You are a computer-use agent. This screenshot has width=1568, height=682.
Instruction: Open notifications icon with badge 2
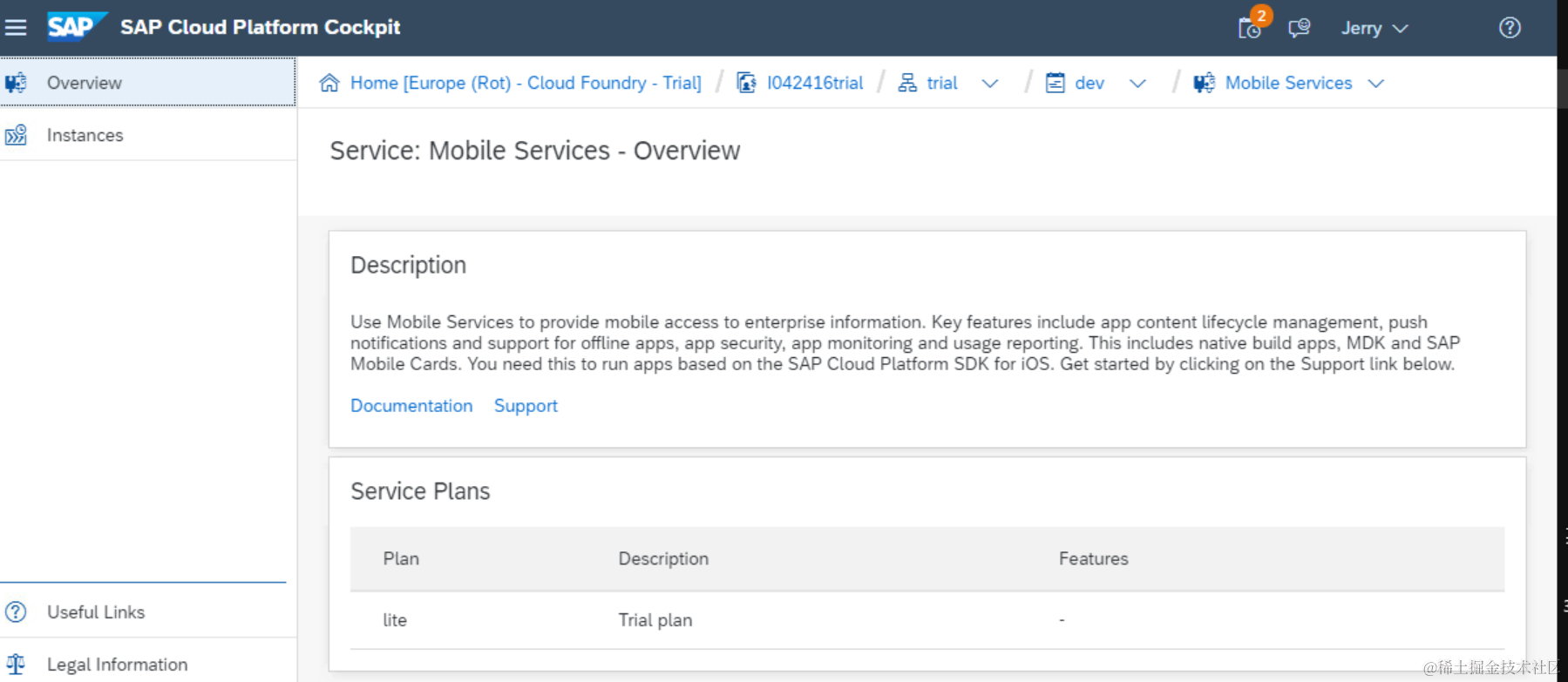[x=1251, y=28]
